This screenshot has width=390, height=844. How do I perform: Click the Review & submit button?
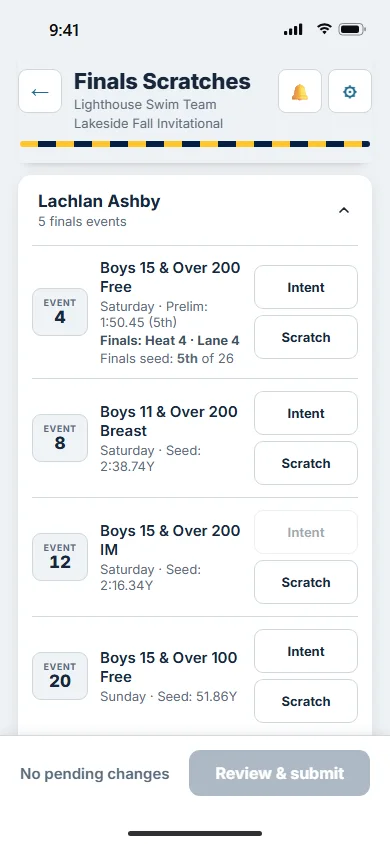click(x=279, y=773)
